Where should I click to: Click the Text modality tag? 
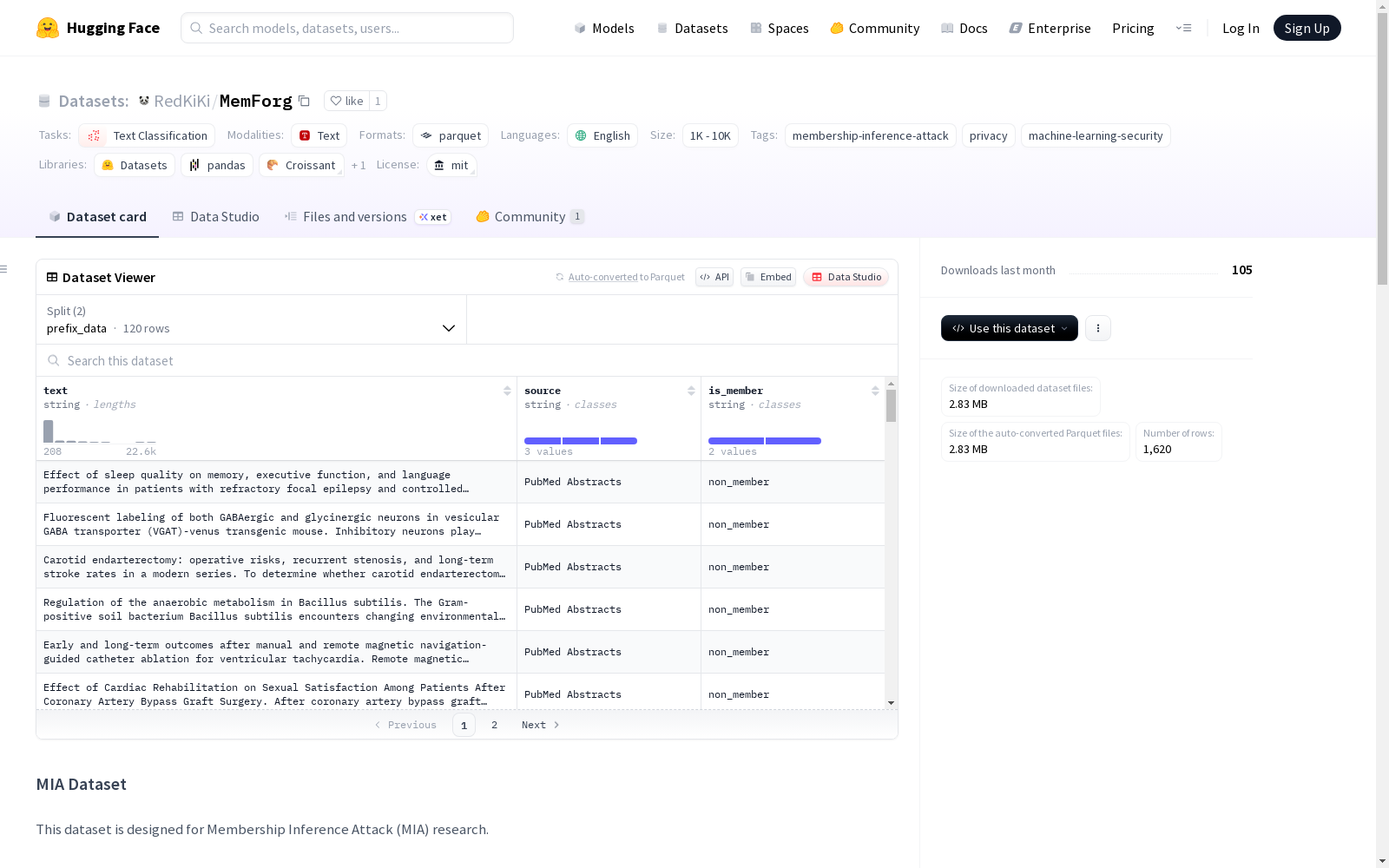(x=319, y=135)
